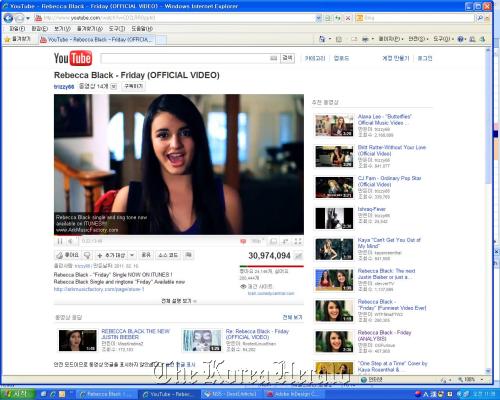500x400 pixels.
Task: Click the thumbs-up like button
Action: click(68, 255)
